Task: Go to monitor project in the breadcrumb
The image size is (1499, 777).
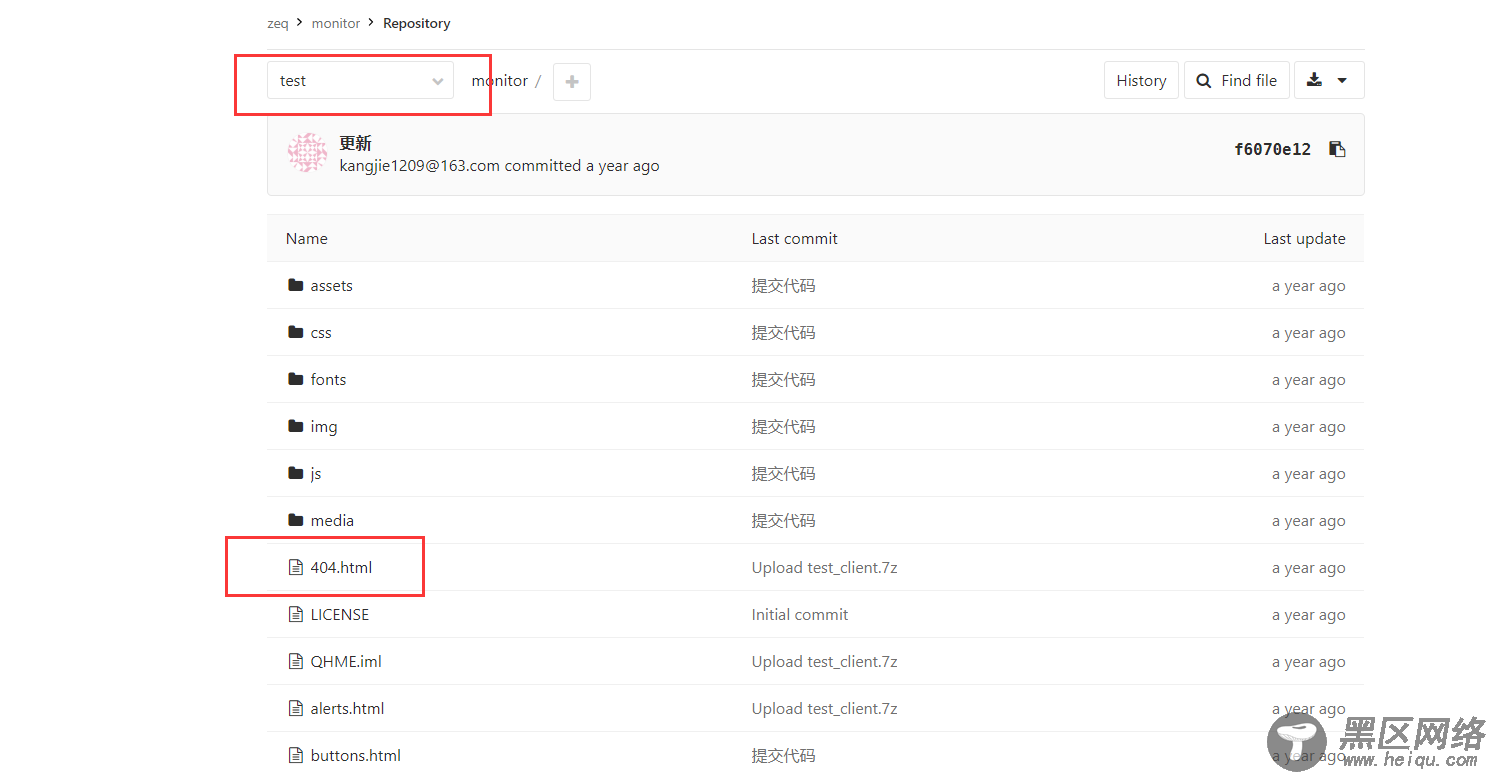Action: point(336,23)
